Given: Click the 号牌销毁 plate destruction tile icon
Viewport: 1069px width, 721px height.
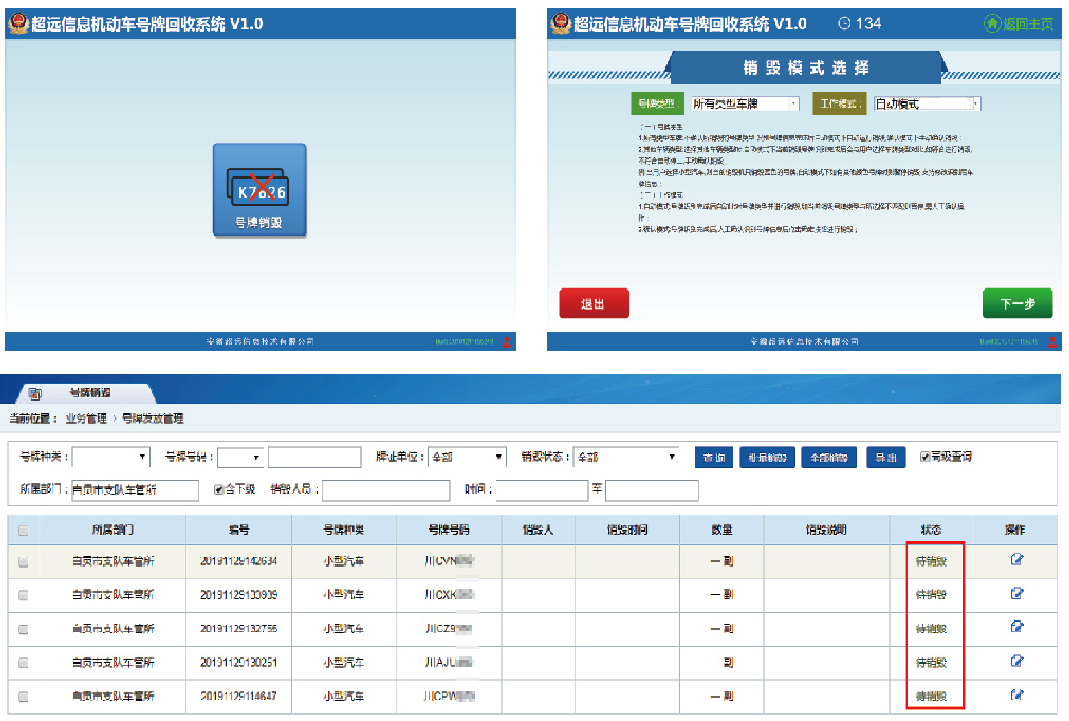Looking at the screenshot, I should coord(259,181).
